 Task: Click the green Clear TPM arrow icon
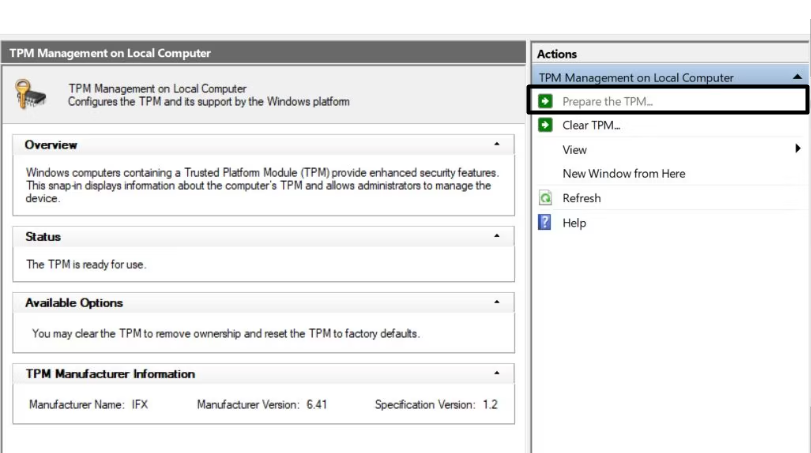(x=545, y=125)
